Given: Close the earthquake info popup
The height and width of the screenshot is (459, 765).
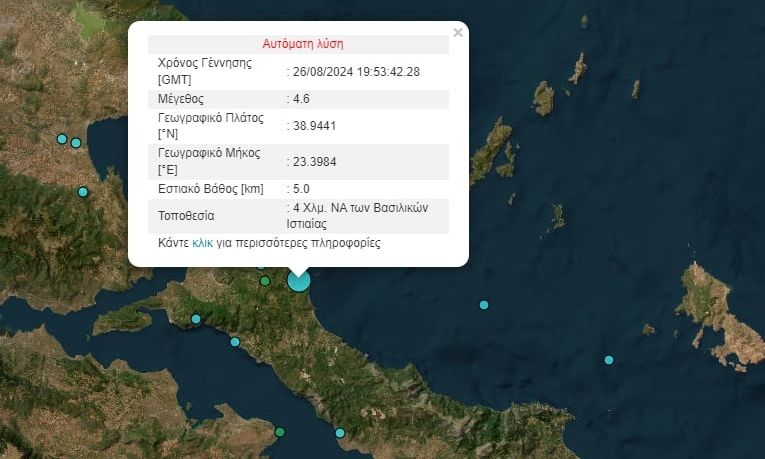Looking at the screenshot, I should tap(458, 33).
